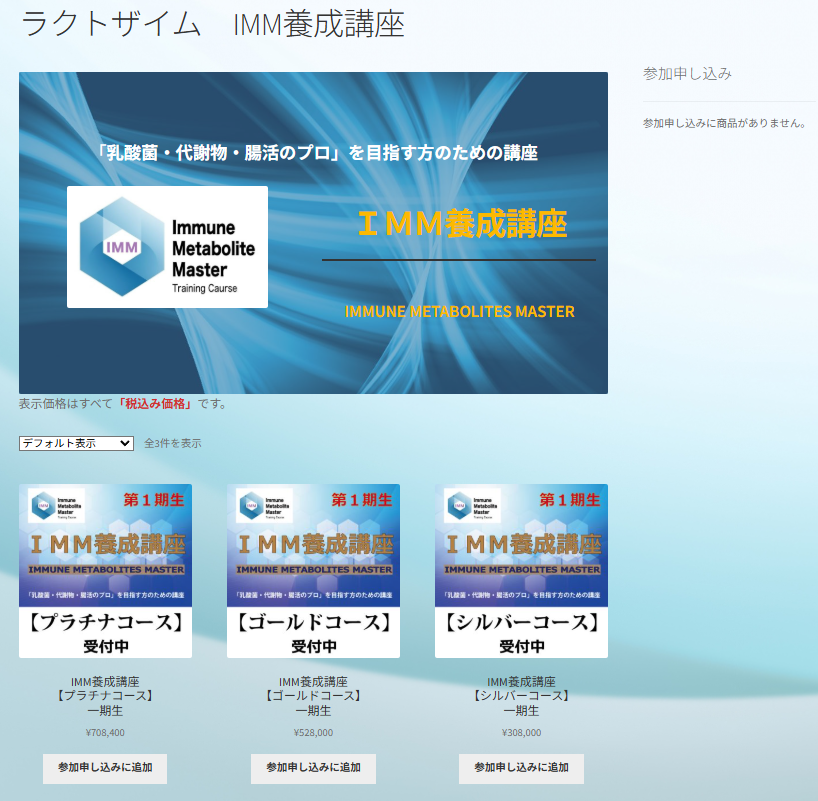Open the IMM養成講座【ゴールドコース】一期生 title link
The width and height of the screenshot is (818, 801).
(x=313, y=696)
